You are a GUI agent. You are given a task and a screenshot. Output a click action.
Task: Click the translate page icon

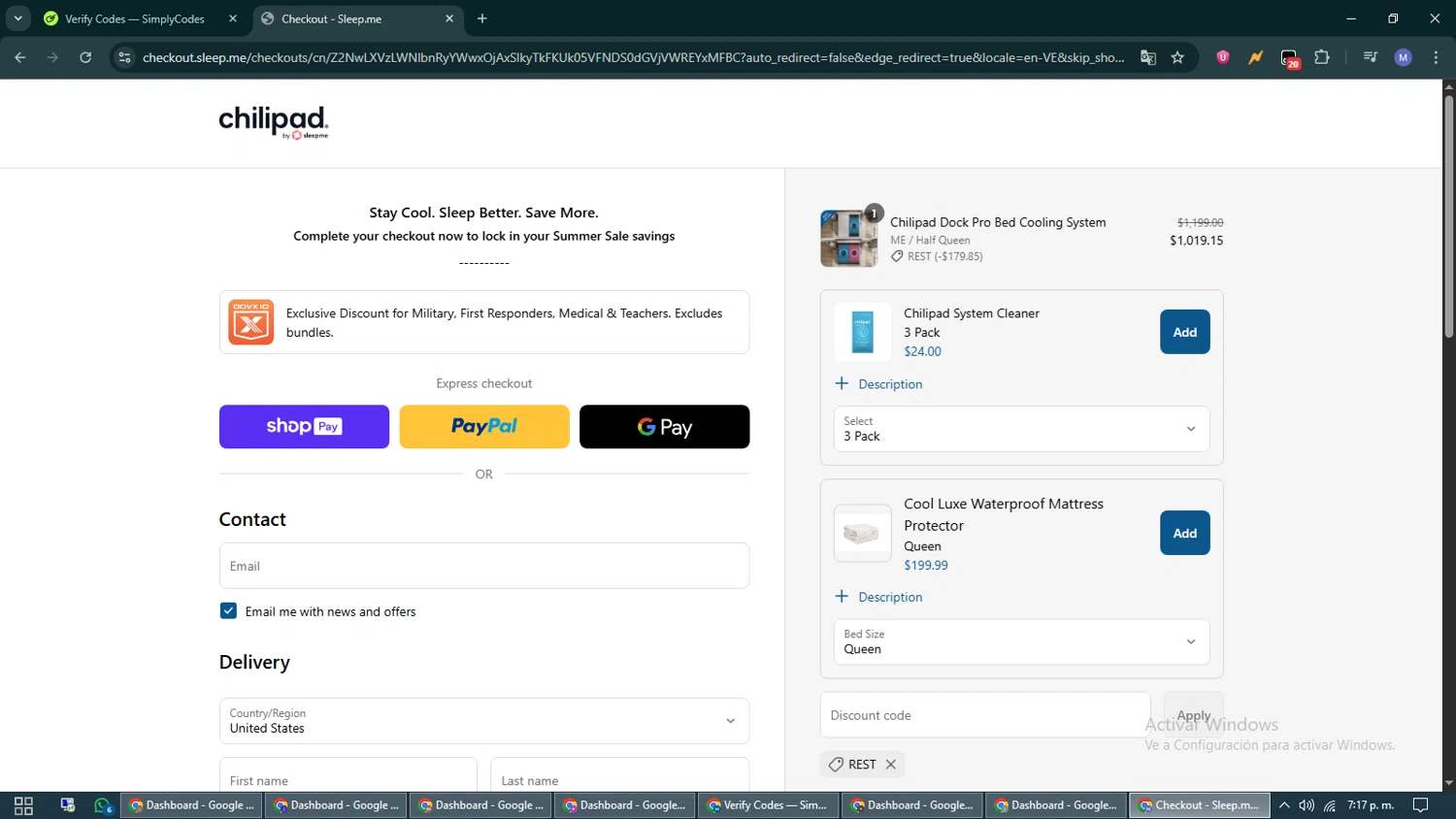point(1148,57)
